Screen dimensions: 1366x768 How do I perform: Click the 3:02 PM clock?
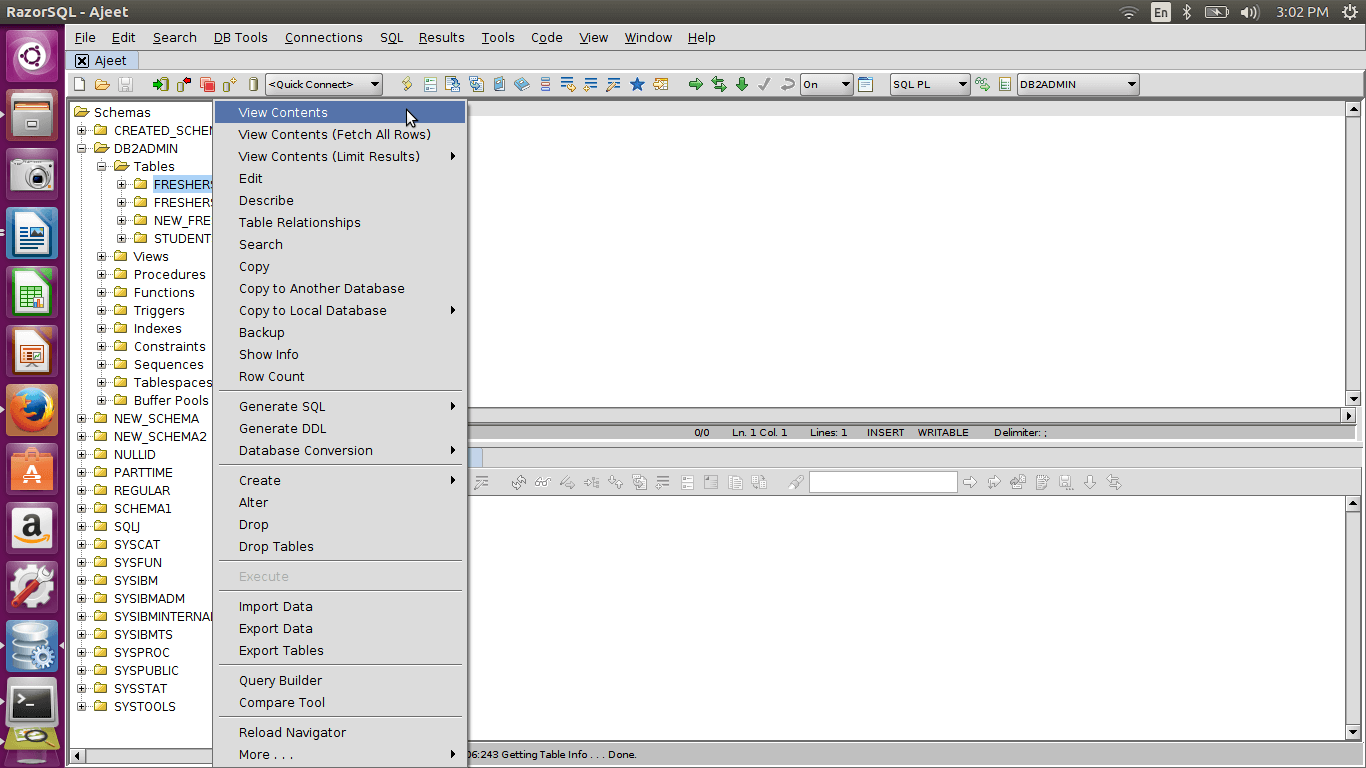pyautogui.click(x=1302, y=12)
